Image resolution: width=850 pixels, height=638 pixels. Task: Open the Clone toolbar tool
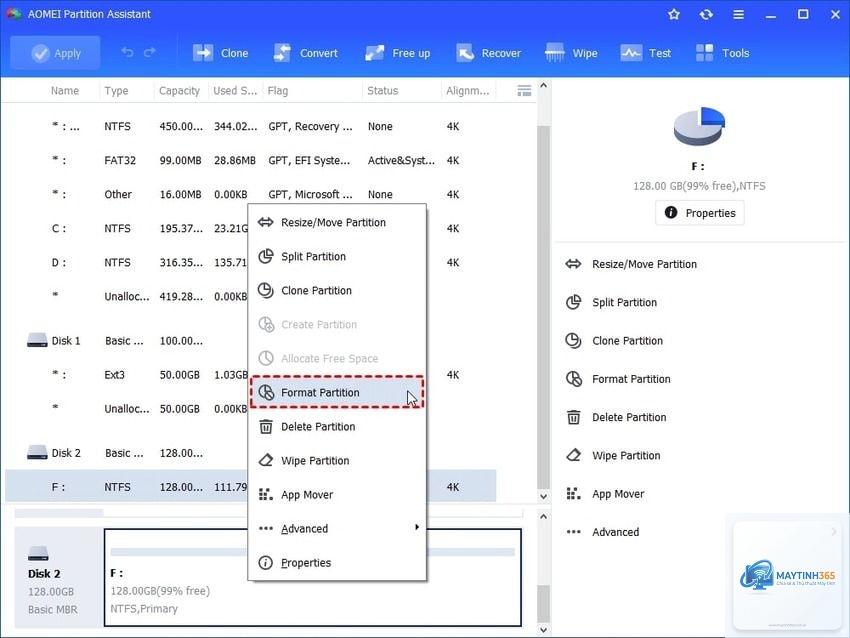(x=220, y=53)
